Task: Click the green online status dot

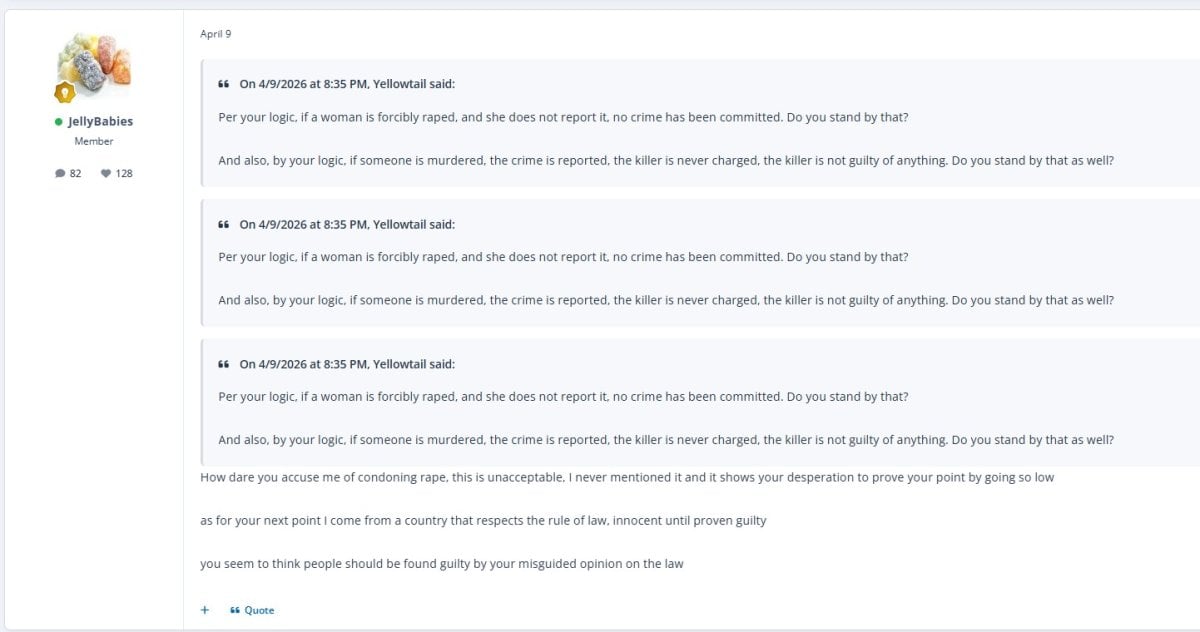Action: coord(59,122)
